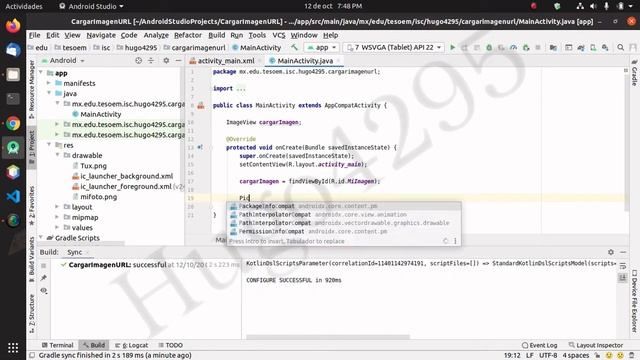Click the class gutter icon beside MainActivity declaration

(201, 105)
